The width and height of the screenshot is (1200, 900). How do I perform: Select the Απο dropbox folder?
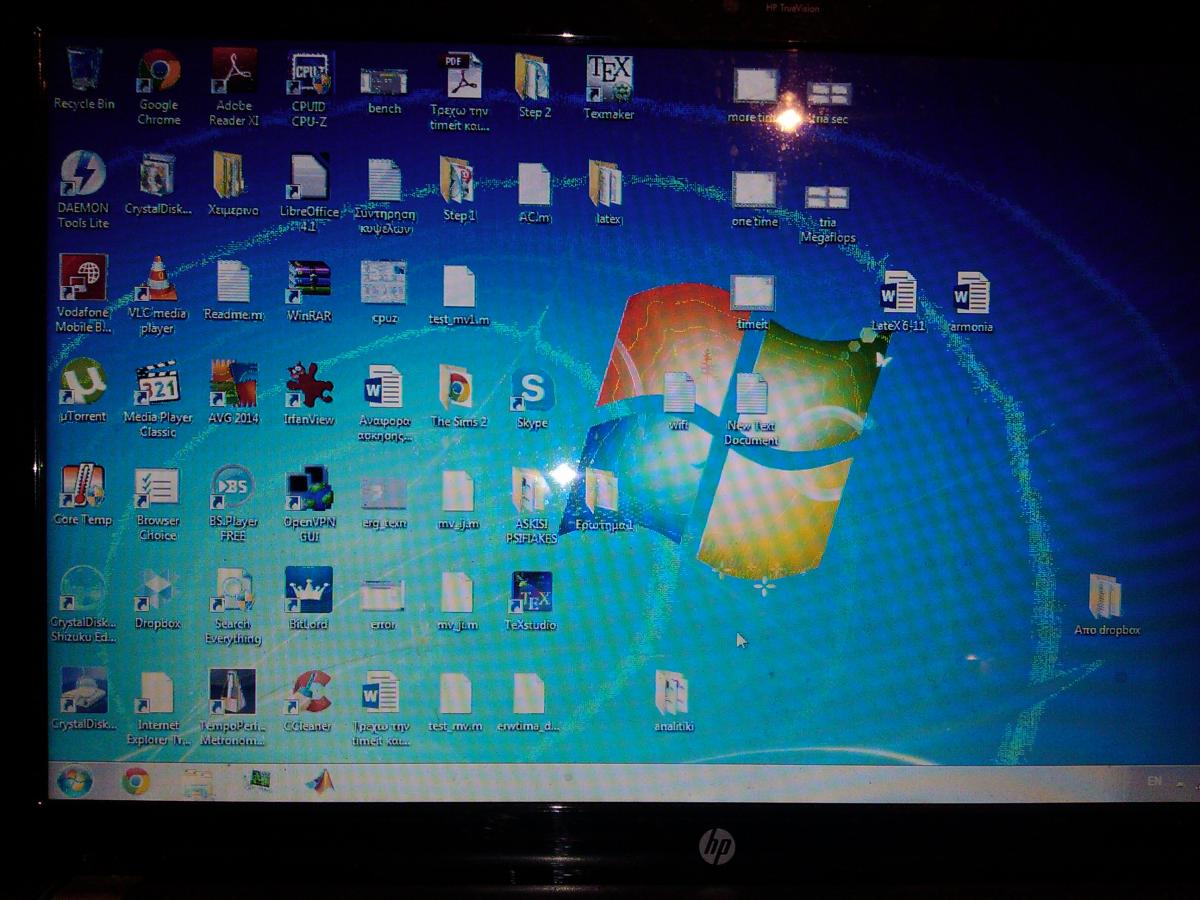tap(1105, 597)
